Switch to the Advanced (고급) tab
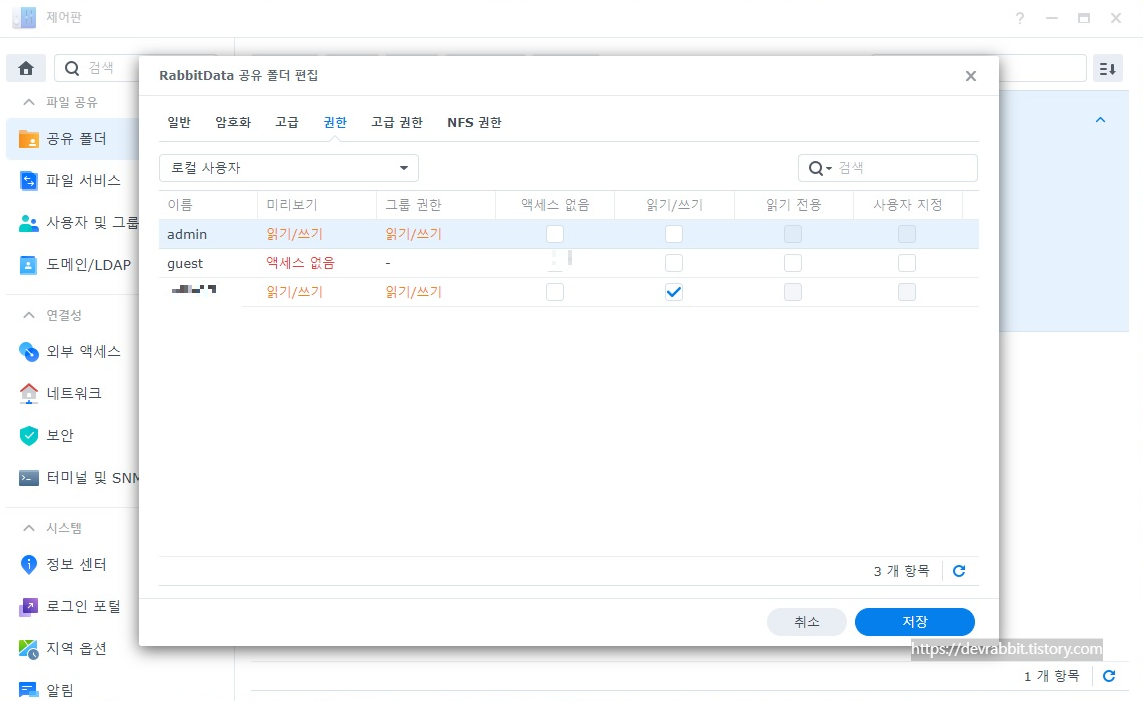This screenshot has width=1143, height=701. point(286,122)
